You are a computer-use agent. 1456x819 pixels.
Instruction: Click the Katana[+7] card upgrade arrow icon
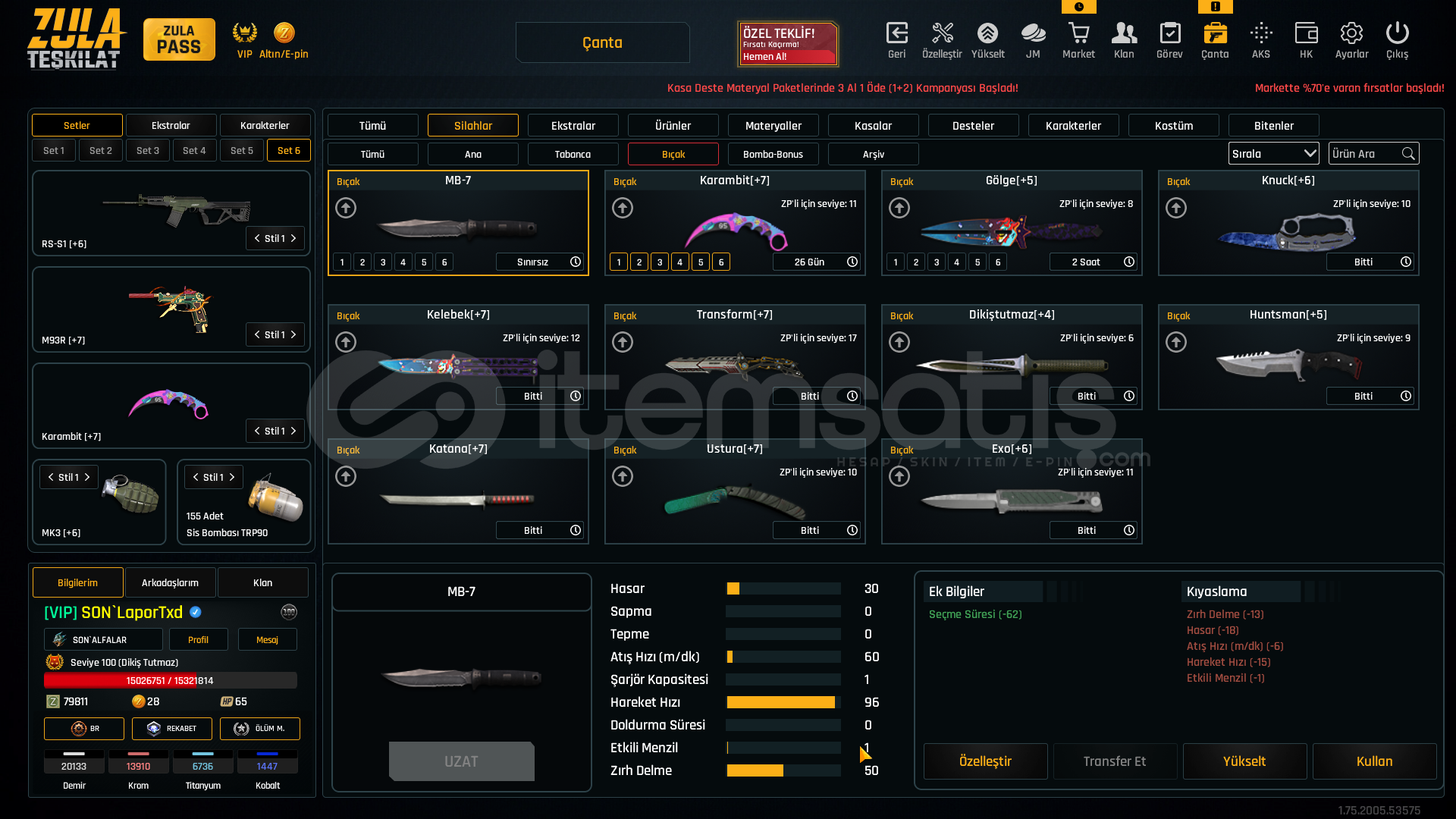(346, 476)
